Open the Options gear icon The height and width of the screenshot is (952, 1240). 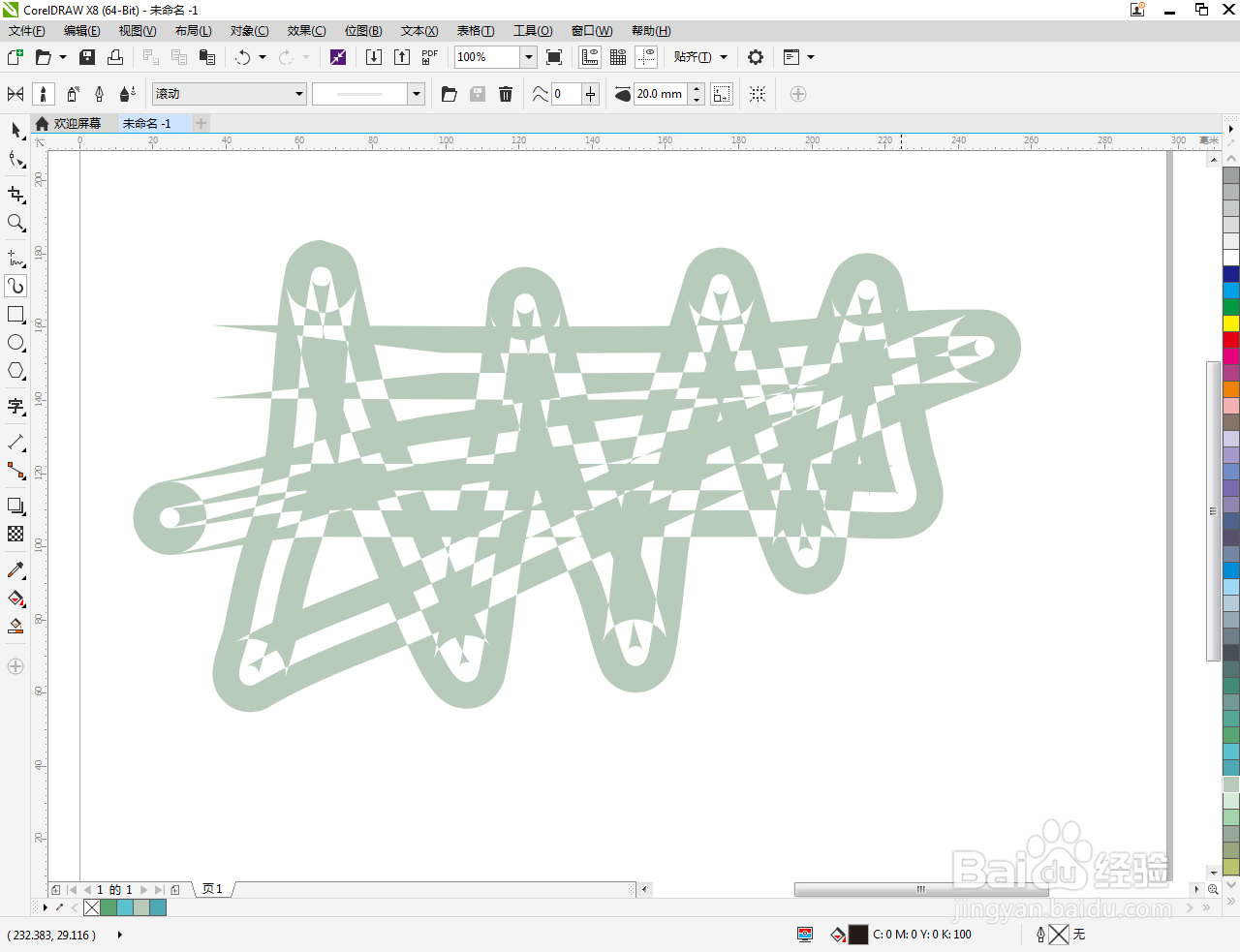point(756,57)
